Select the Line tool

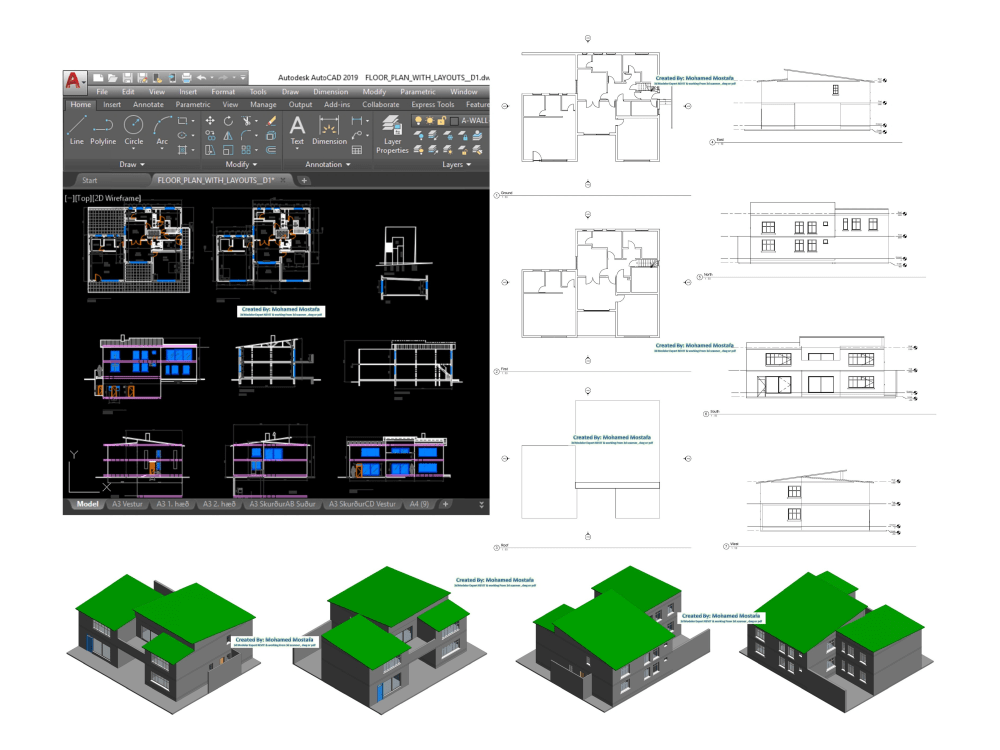[77, 129]
